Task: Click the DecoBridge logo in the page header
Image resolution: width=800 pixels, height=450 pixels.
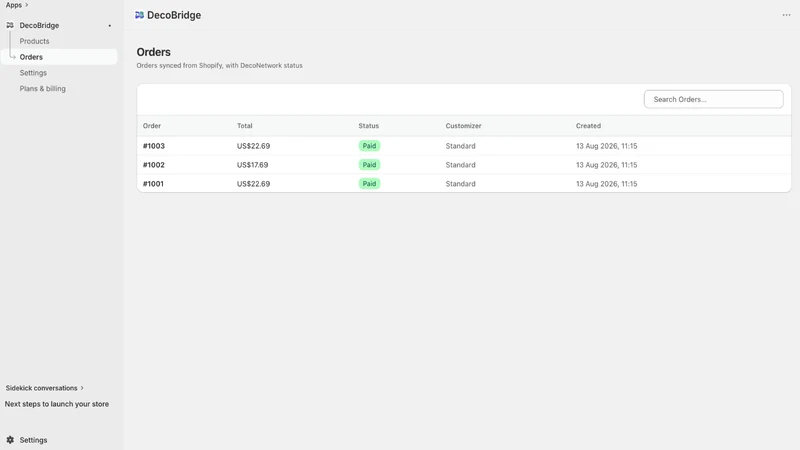Action: (x=139, y=15)
